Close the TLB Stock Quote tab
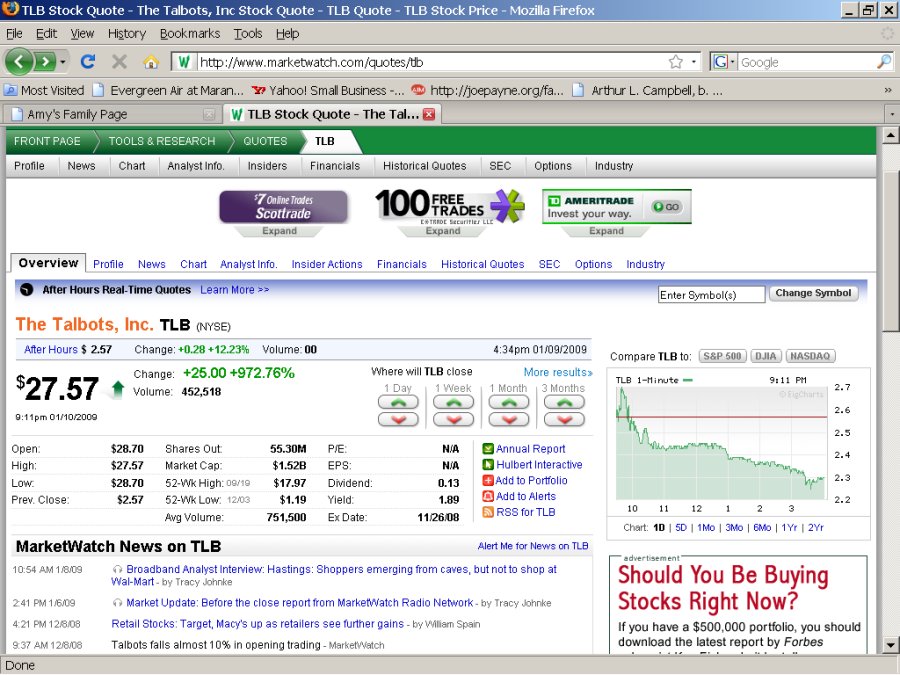Image resolution: width=900 pixels, height=675 pixels. coord(429,114)
